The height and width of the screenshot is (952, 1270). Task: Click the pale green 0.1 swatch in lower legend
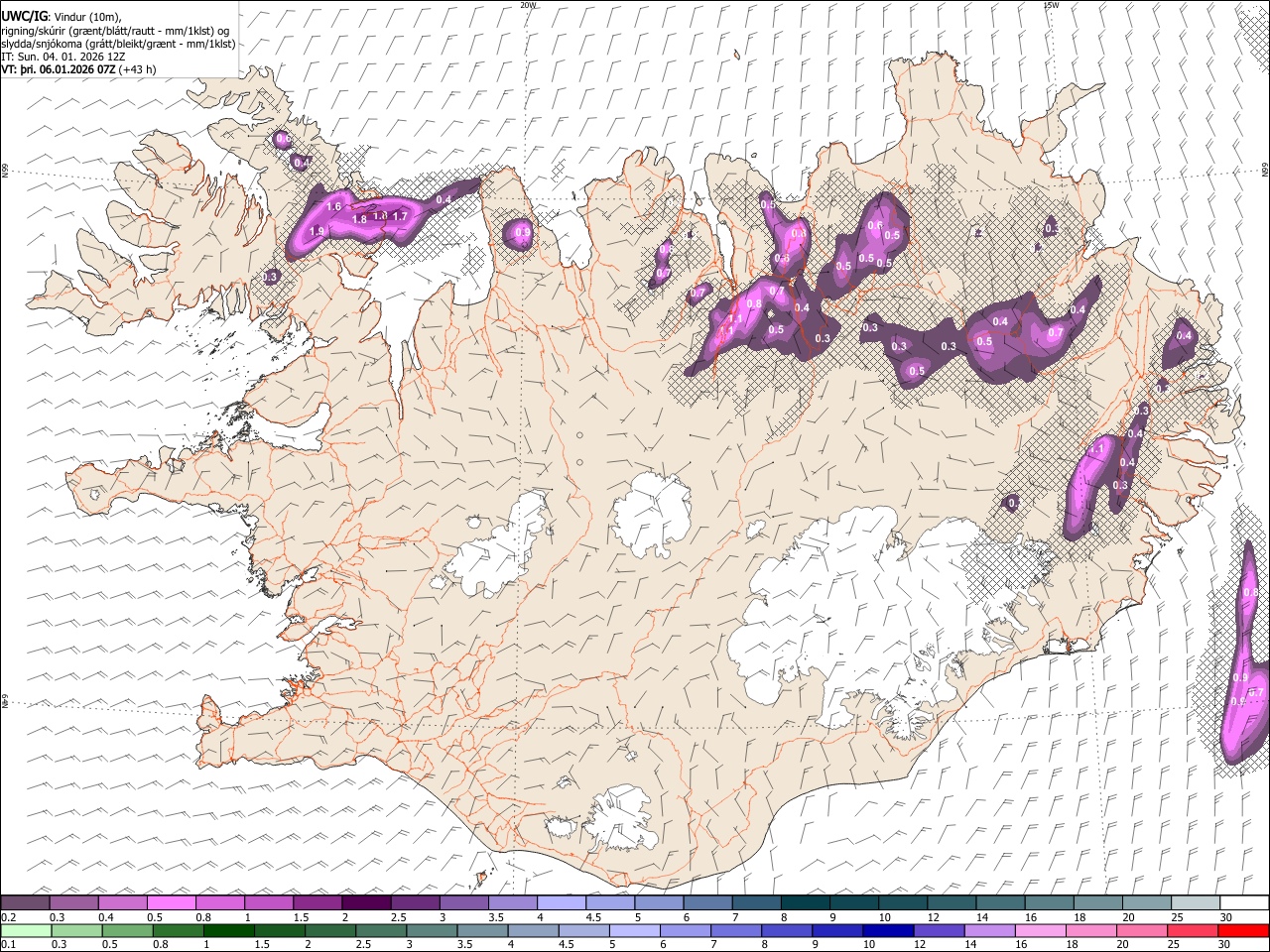27,930
